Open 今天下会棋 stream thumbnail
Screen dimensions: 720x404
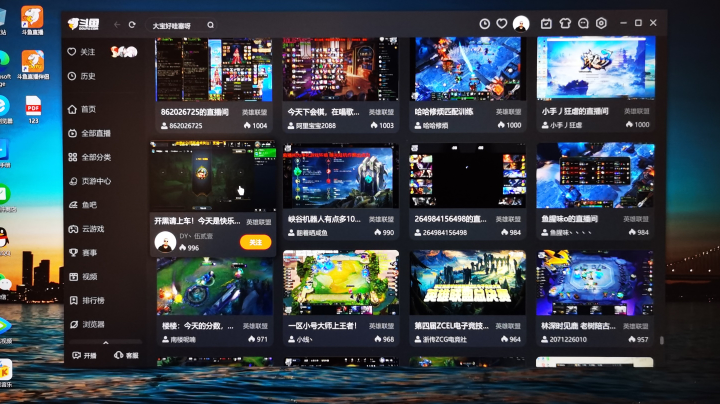(341, 69)
